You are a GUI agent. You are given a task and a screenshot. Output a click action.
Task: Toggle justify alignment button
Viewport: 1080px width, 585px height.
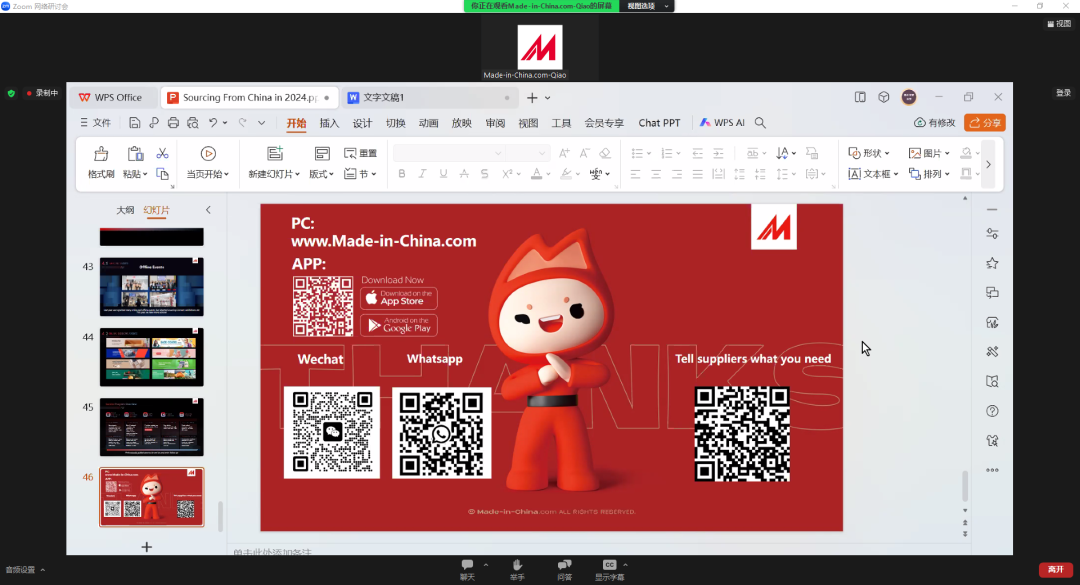click(x=698, y=174)
